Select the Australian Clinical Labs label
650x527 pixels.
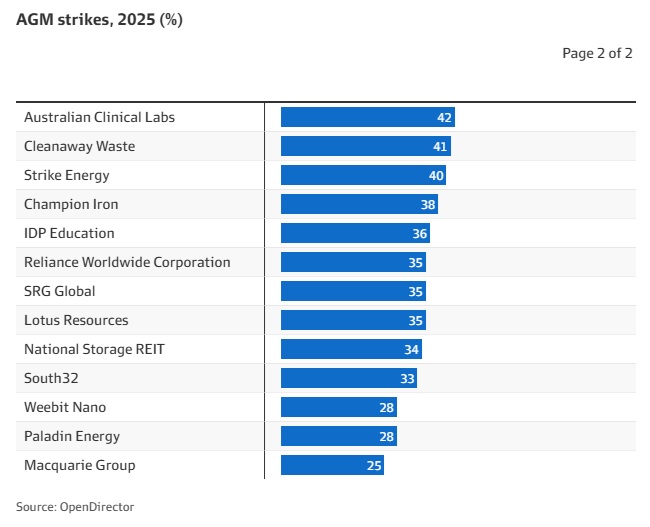click(x=99, y=117)
